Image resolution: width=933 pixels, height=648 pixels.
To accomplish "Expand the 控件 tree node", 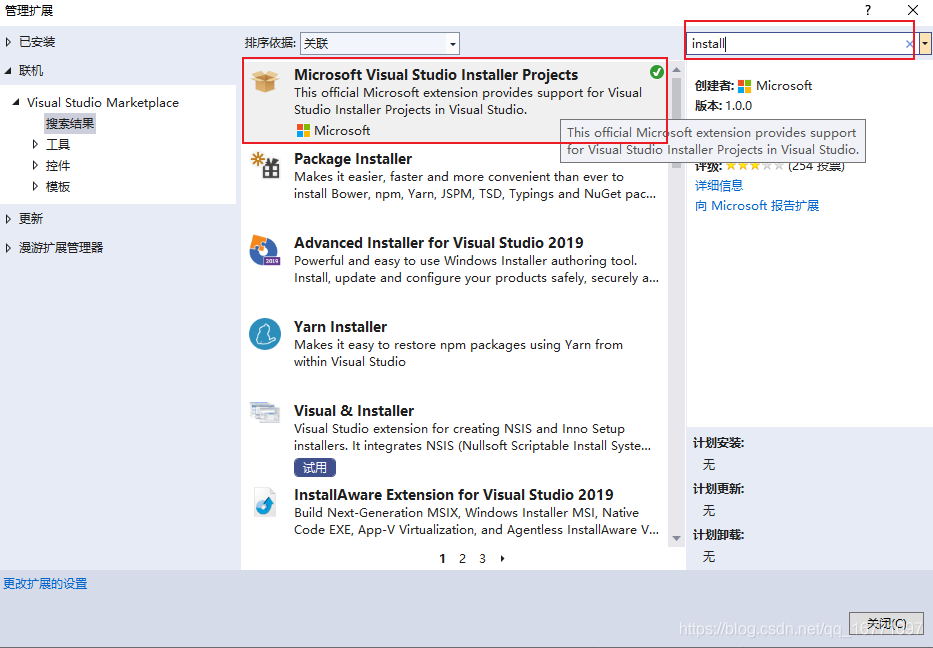I will click(35, 165).
